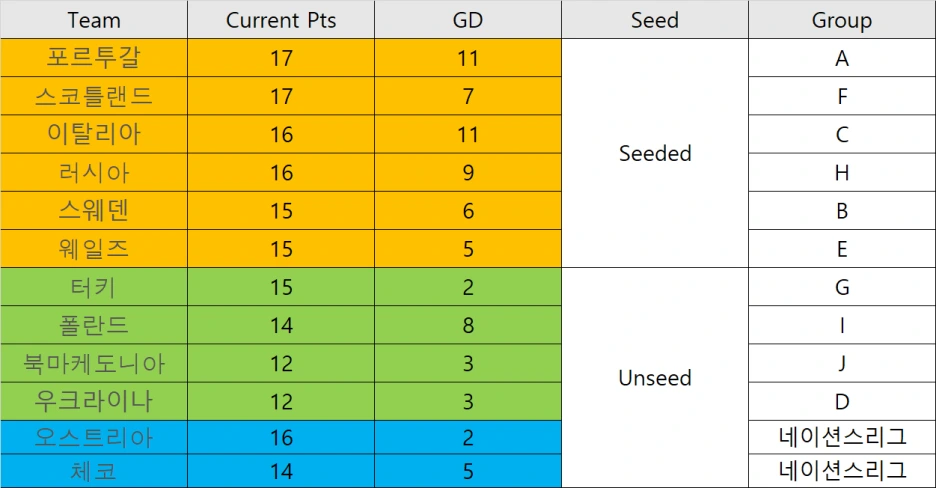
Task: Click the 체코 team cell
Action: [94, 471]
